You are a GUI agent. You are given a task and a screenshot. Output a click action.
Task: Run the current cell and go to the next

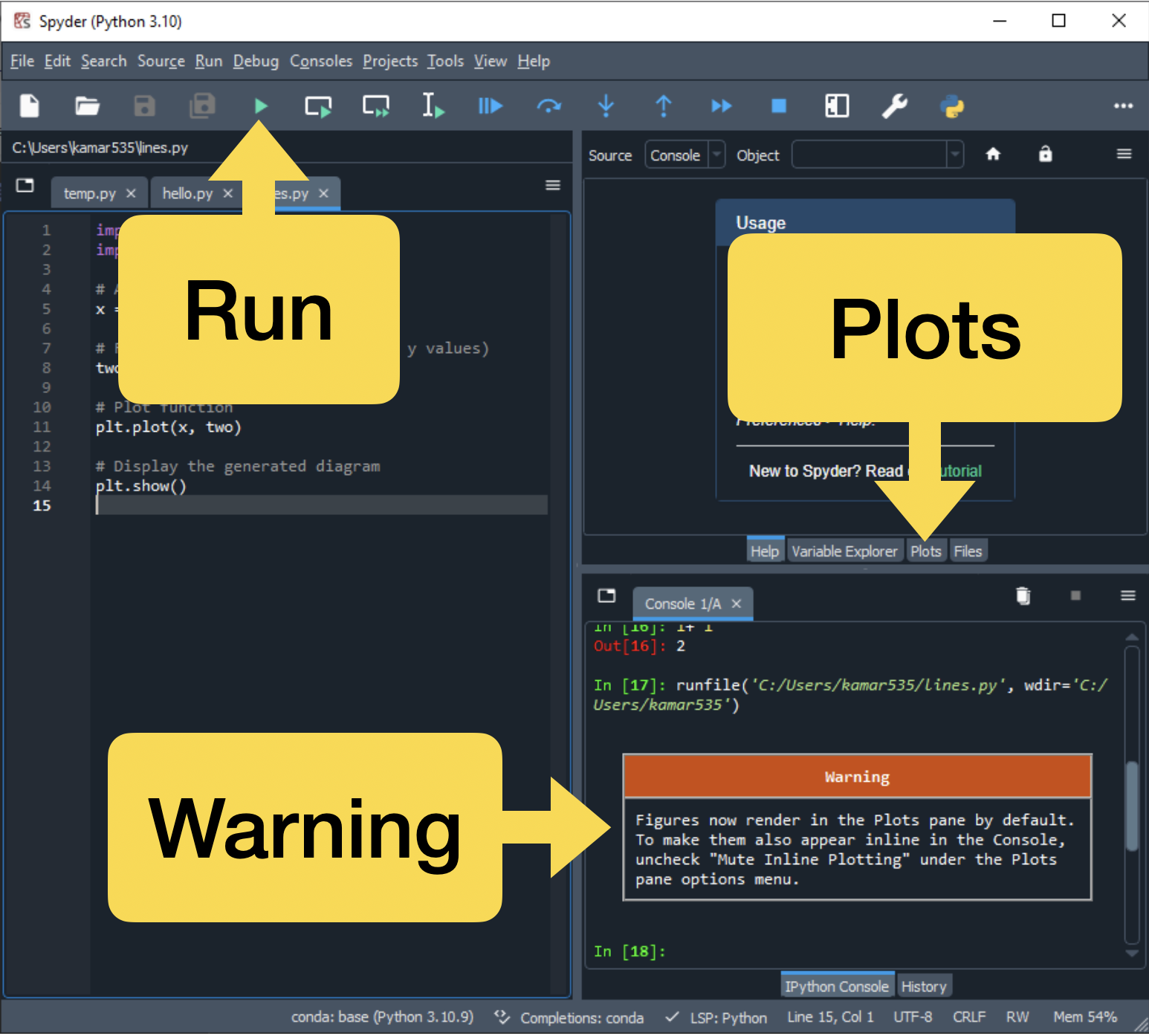pos(376,106)
